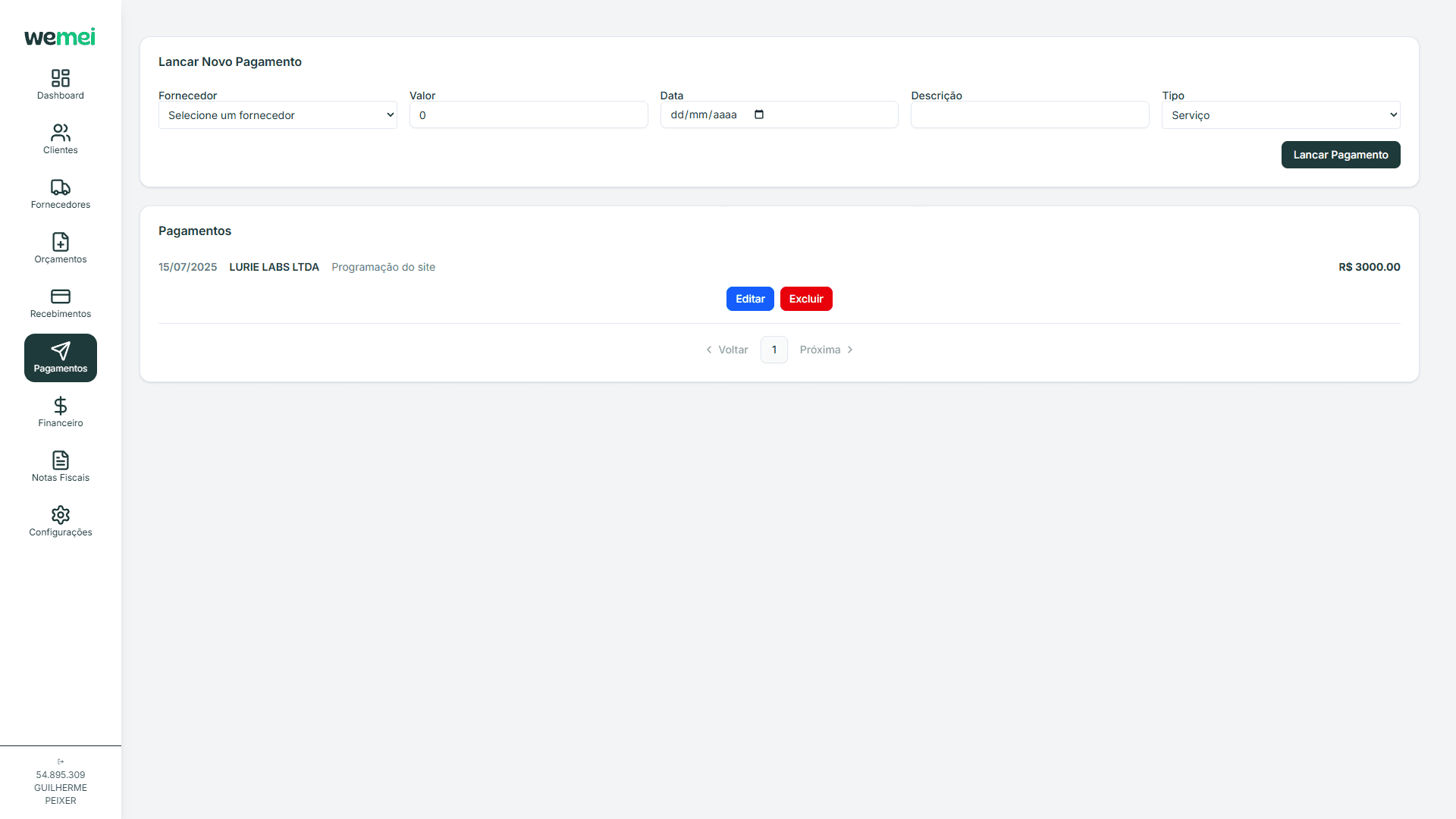This screenshot has height=819, width=1456.
Task: Open calendar picker in Data field
Action: [759, 115]
